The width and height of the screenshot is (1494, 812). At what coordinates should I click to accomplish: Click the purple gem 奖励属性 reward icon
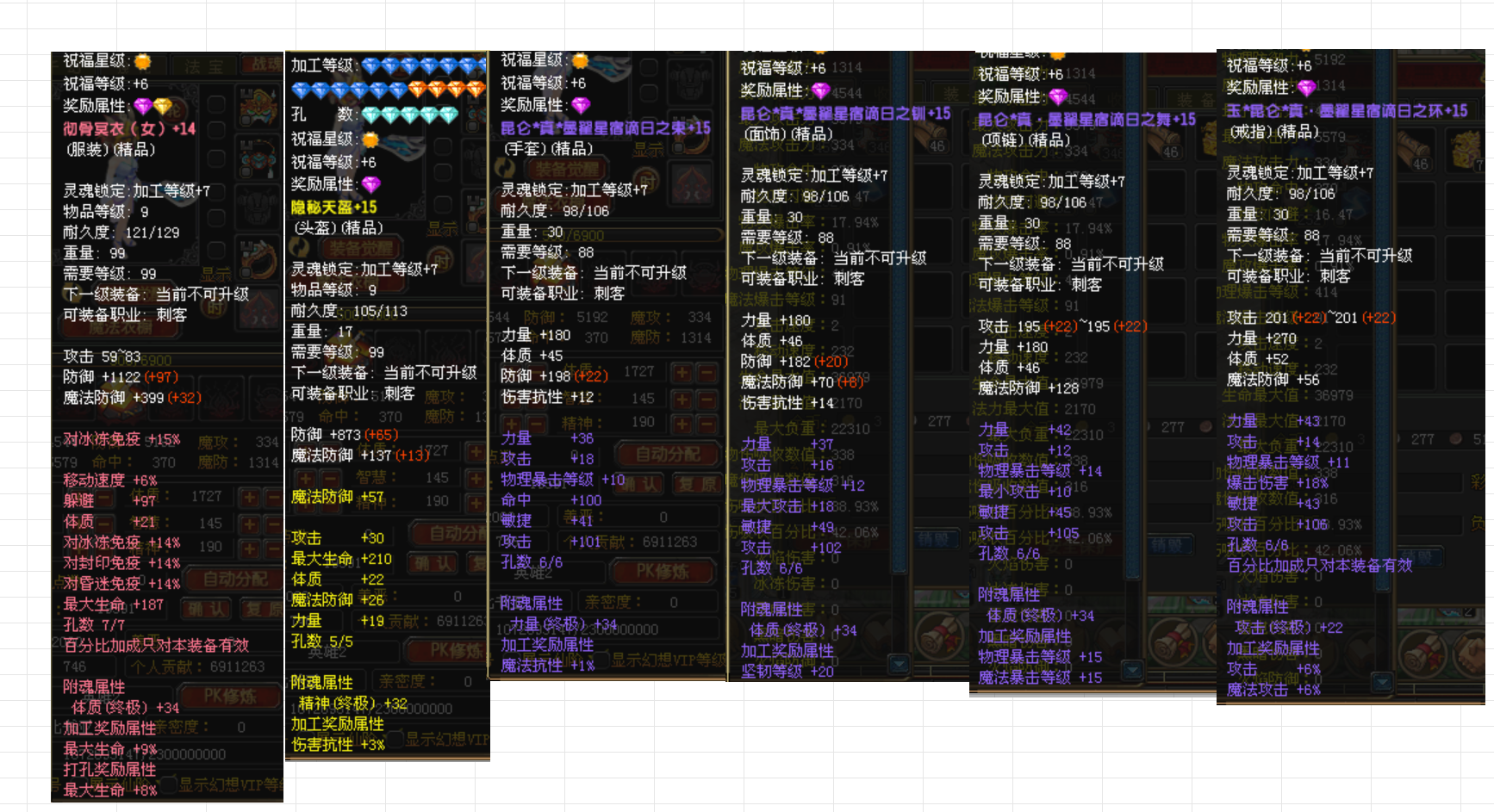click(x=140, y=105)
